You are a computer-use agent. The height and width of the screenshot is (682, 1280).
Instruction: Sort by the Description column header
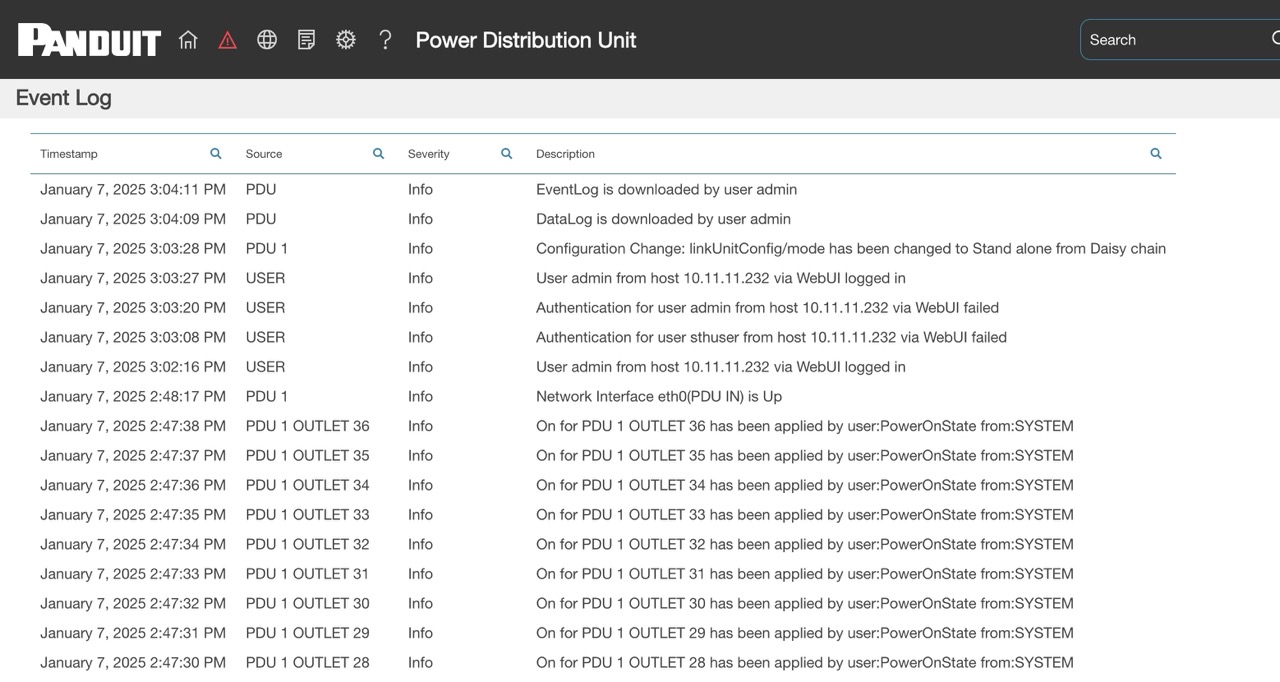coord(565,154)
